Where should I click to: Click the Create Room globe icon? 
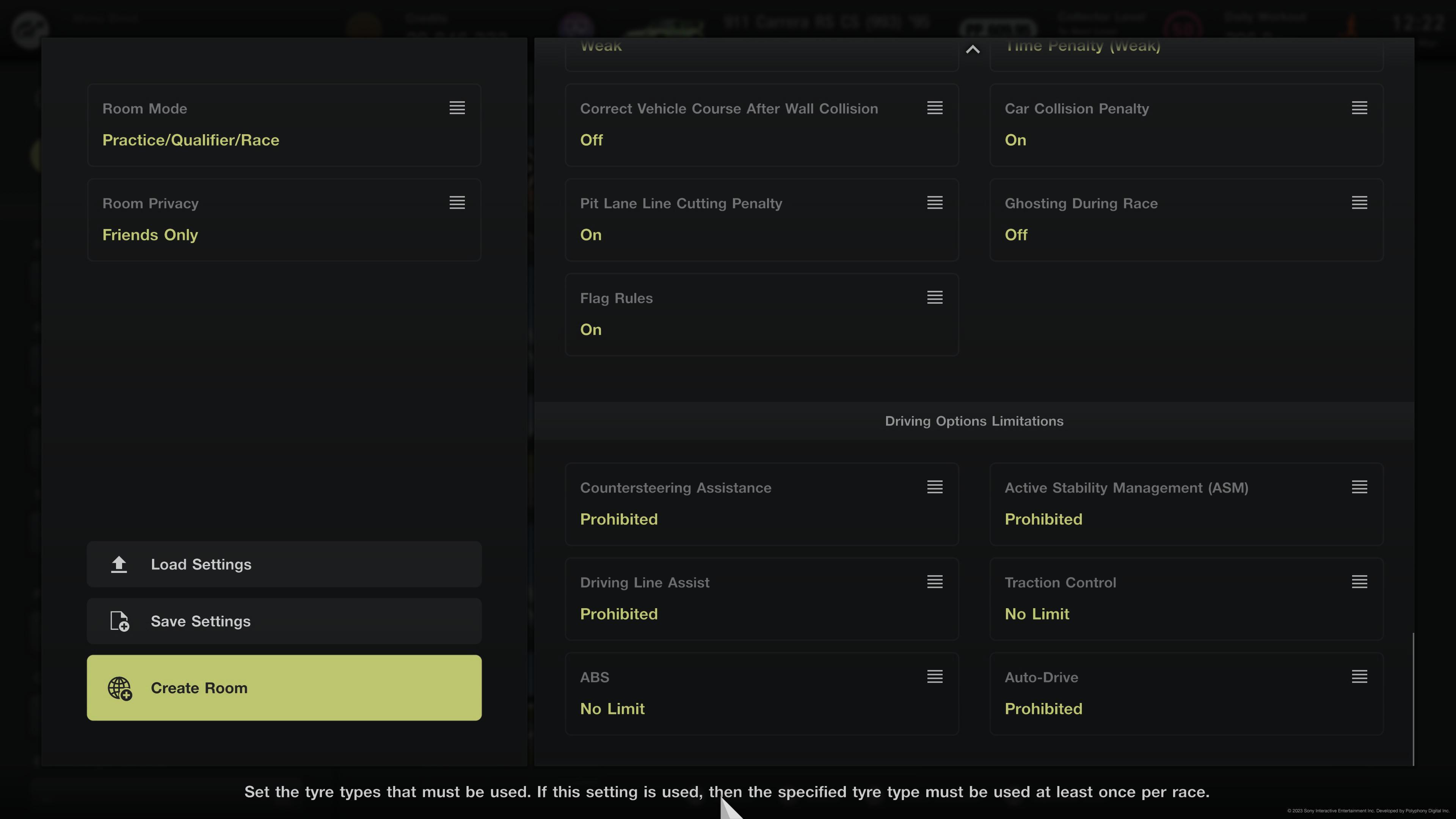pyautogui.click(x=120, y=688)
